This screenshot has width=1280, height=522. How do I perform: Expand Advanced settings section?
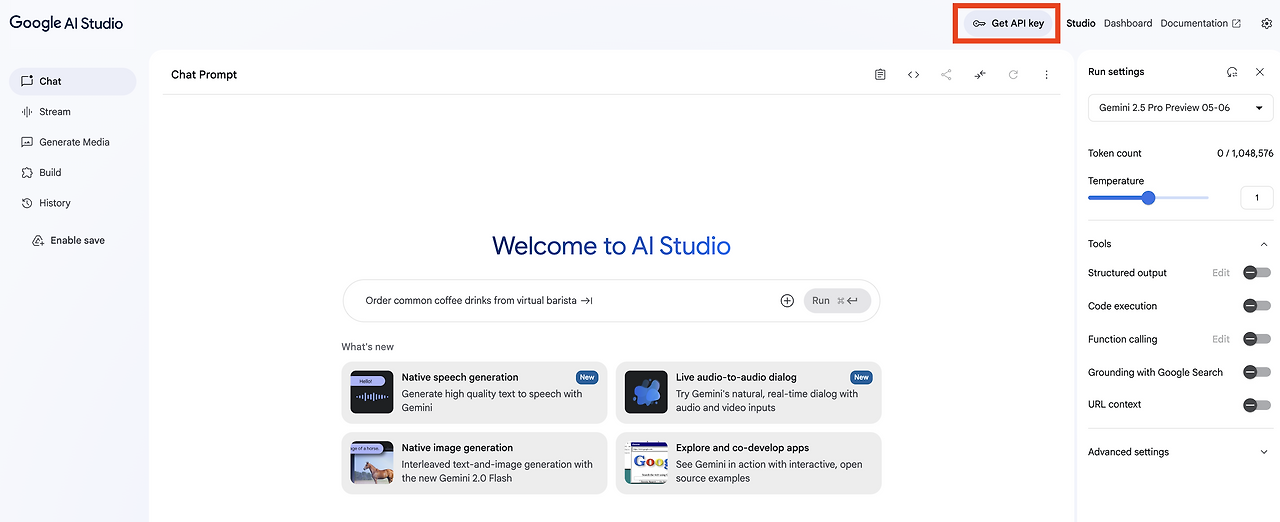[x=1180, y=452]
